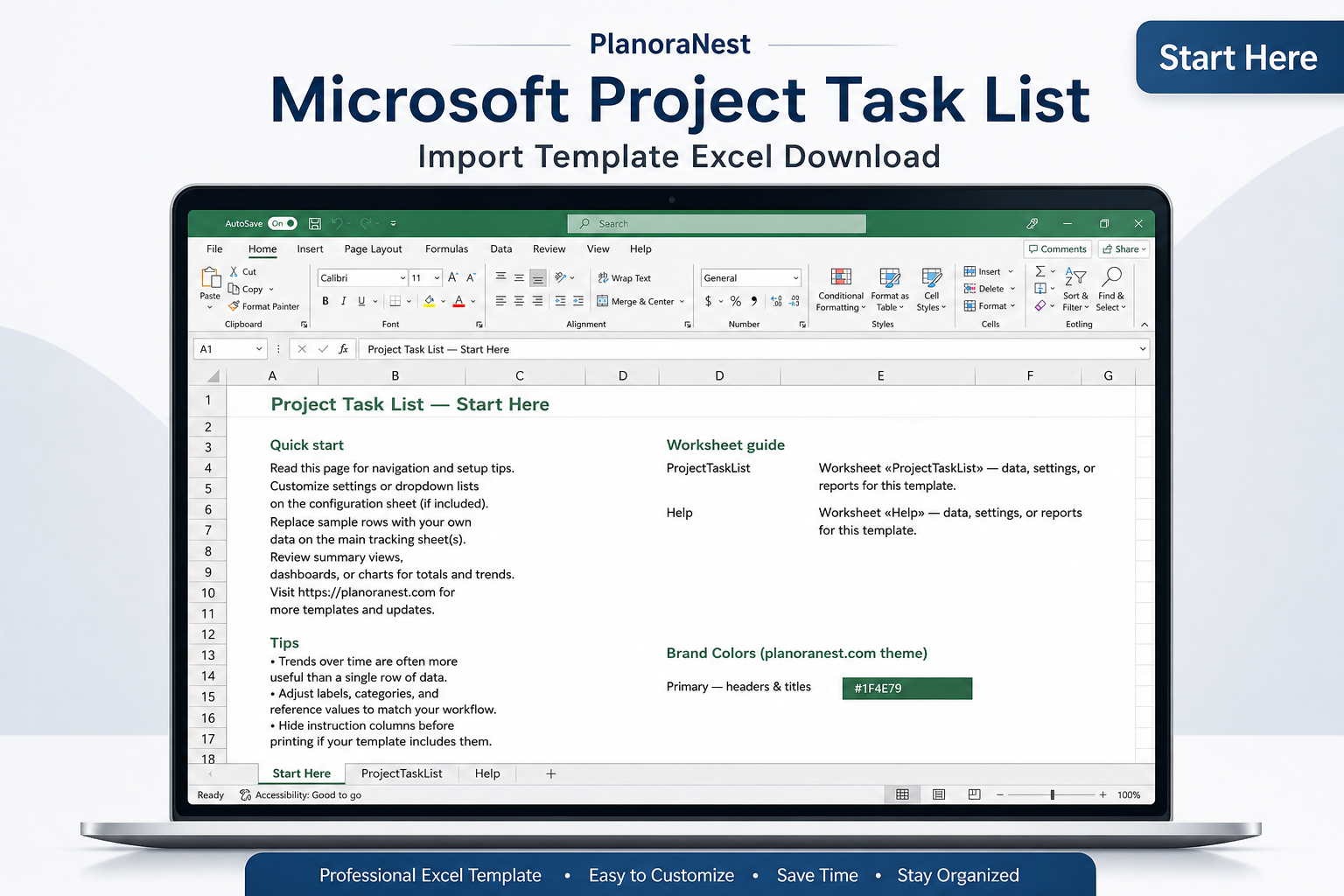1344x896 pixels.
Task: Expand the formula bar chevron
Action: tap(1143, 349)
